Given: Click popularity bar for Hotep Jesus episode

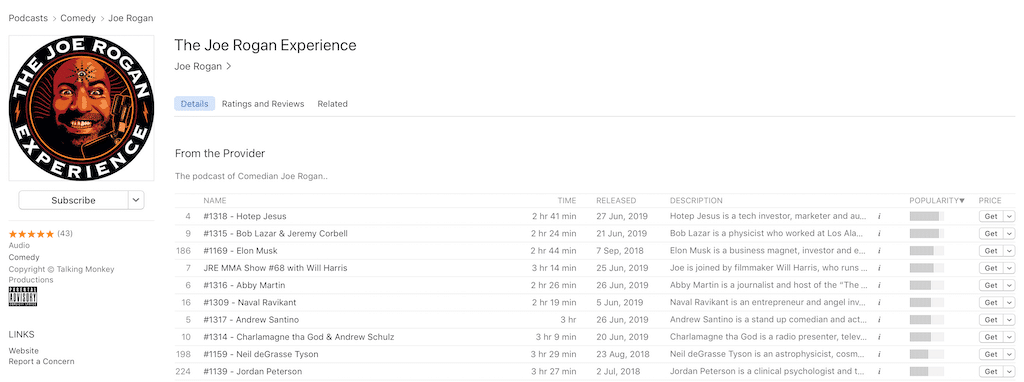Looking at the screenshot, I should 927,216.
